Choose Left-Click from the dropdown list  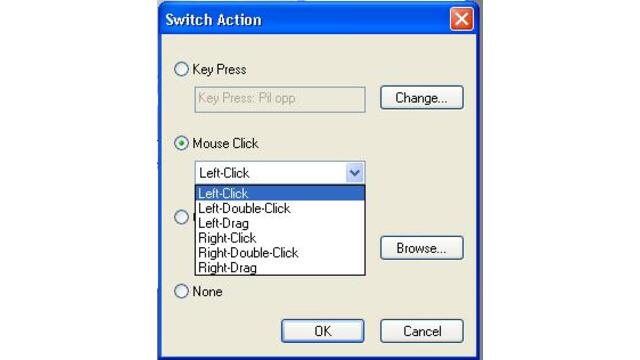[x=280, y=193]
